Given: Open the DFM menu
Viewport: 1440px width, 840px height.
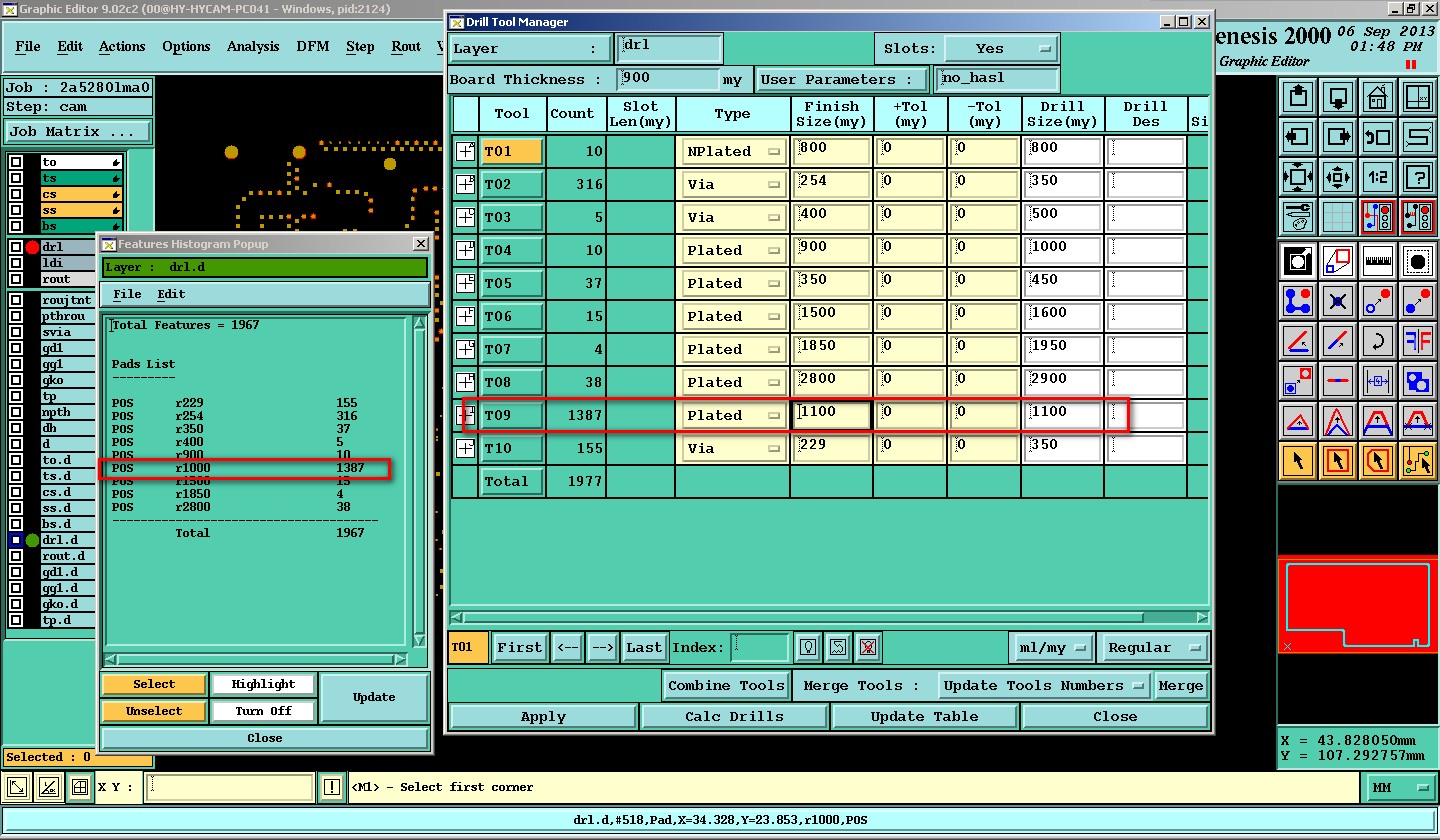Looking at the screenshot, I should pos(312,47).
